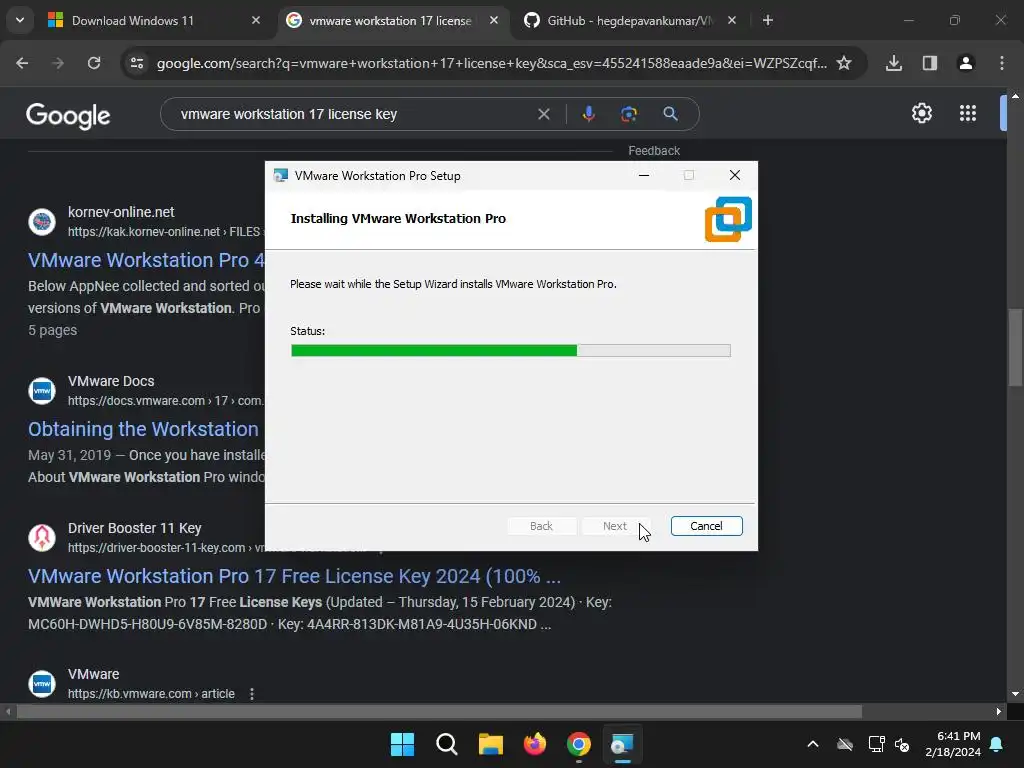Search by image with Google Lens
The width and height of the screenshot is (1024, 768).
point(628,114)
